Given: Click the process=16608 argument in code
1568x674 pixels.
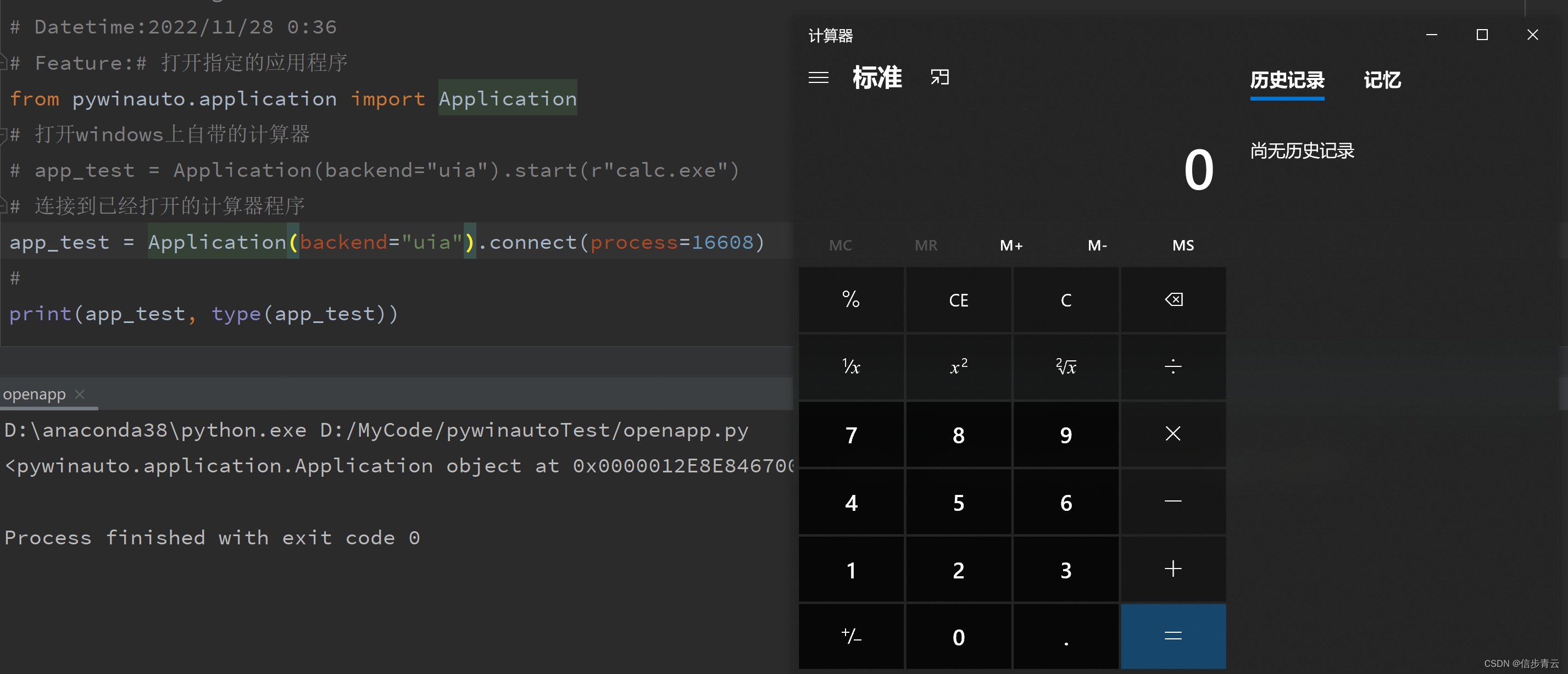Looking at the screenshot, I should click(x=672, y=242).
